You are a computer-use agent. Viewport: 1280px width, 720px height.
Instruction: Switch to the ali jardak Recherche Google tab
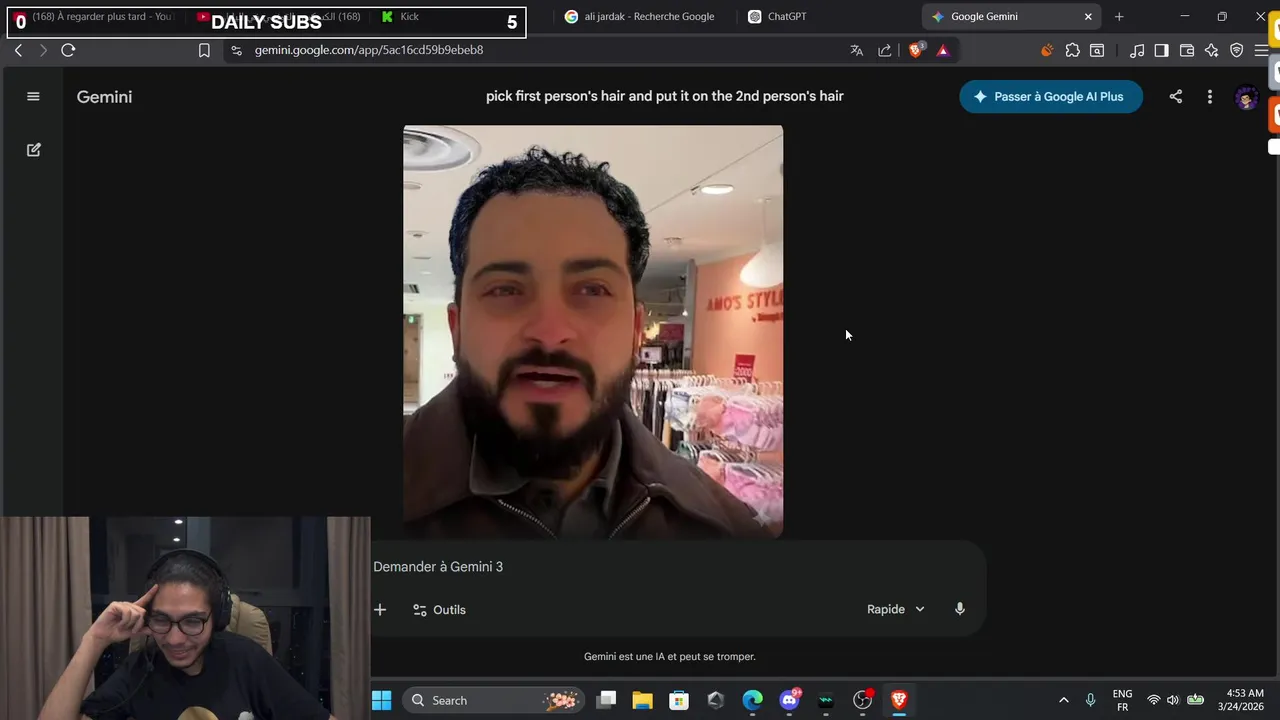(640, 16)
